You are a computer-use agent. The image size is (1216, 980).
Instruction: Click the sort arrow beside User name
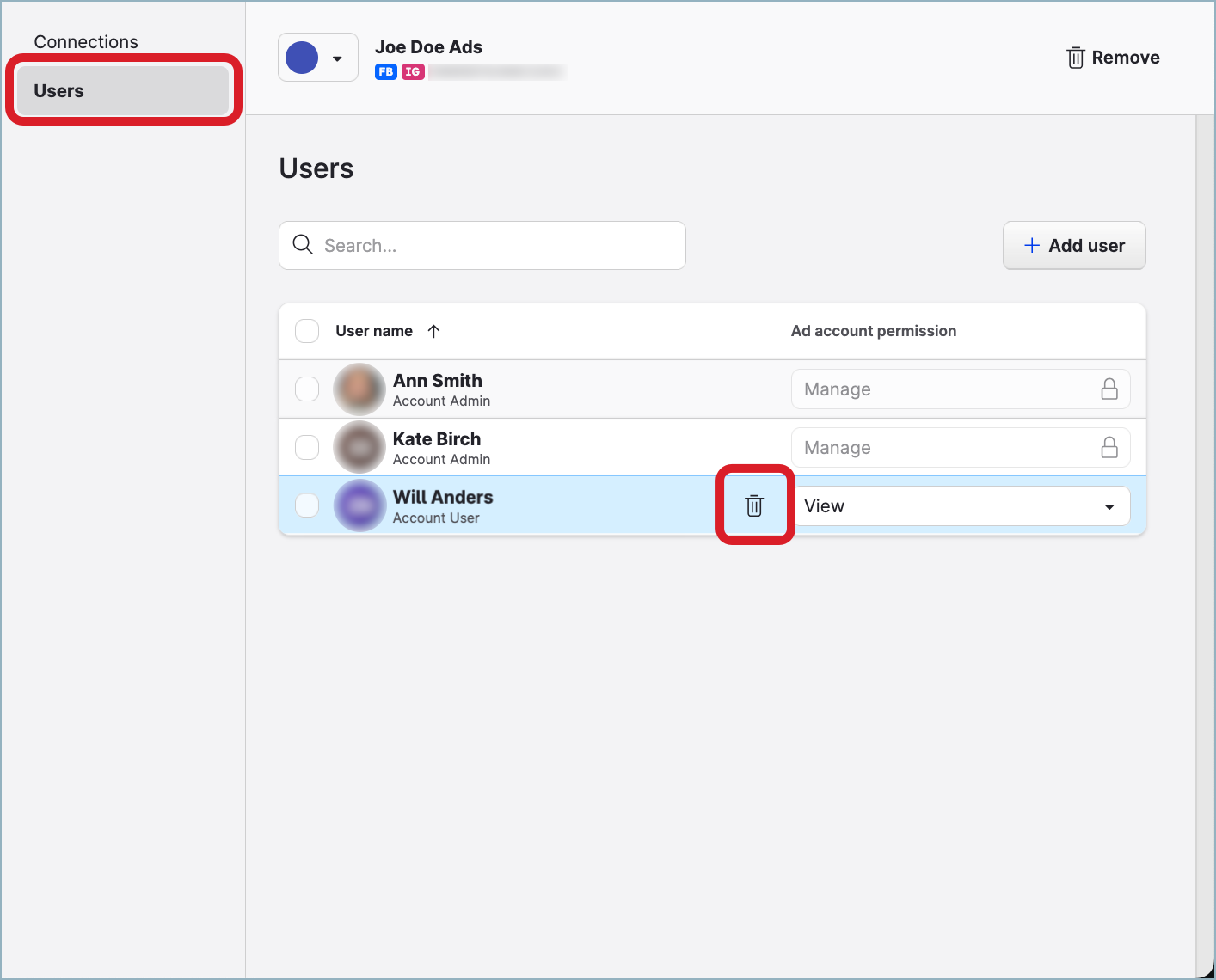pos(434,331)
